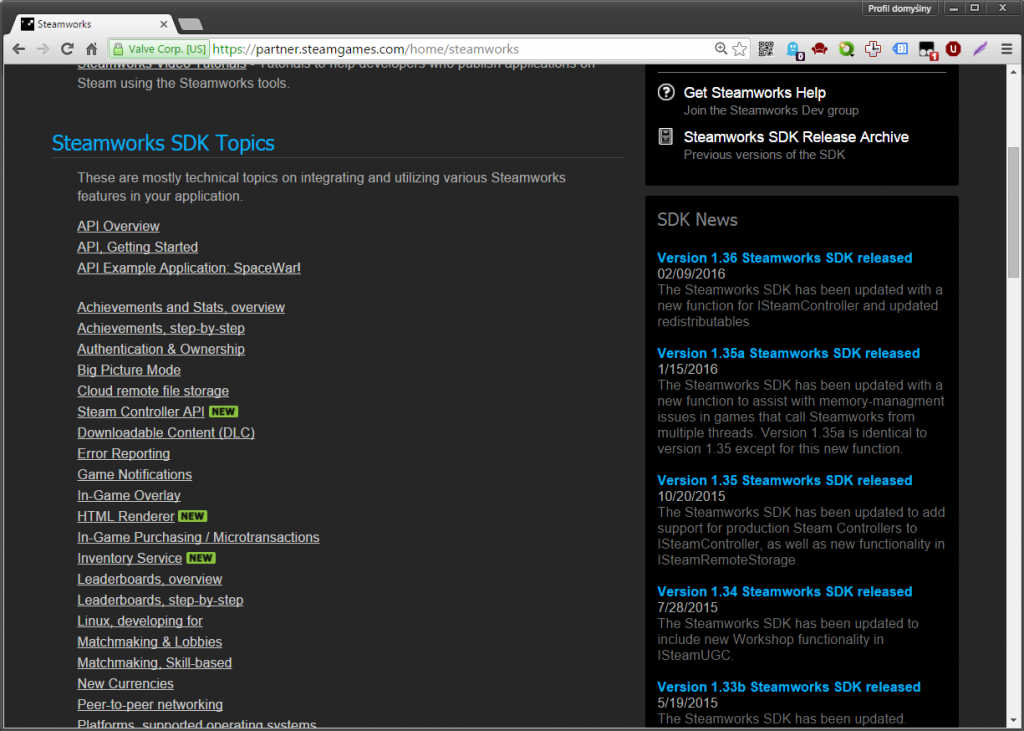Open Achievements and Stats, overview
Screen dimensions: 1024x731
coord(181,307)
